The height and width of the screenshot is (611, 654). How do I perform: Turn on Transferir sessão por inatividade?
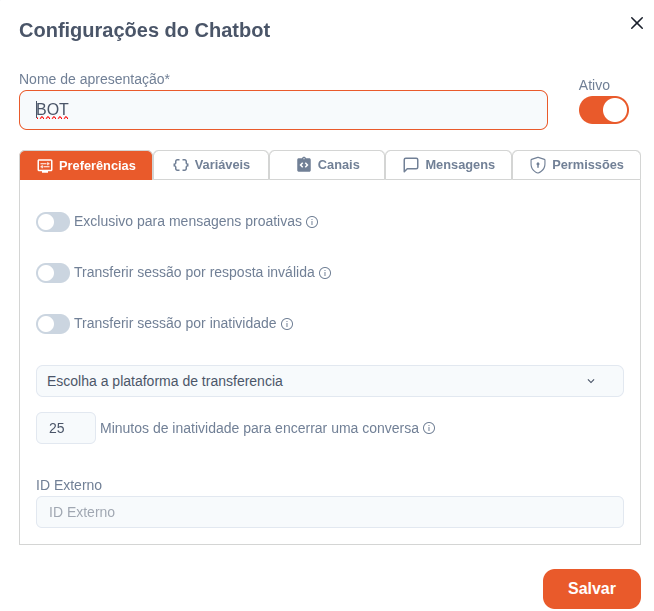coord(53,324)
